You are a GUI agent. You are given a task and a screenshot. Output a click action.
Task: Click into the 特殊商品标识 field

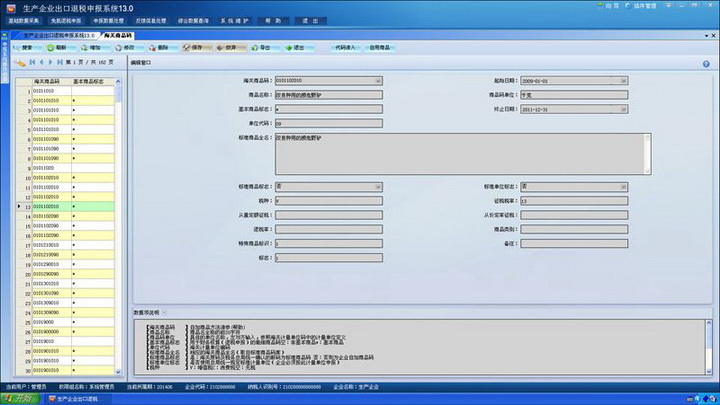(329, 244)
